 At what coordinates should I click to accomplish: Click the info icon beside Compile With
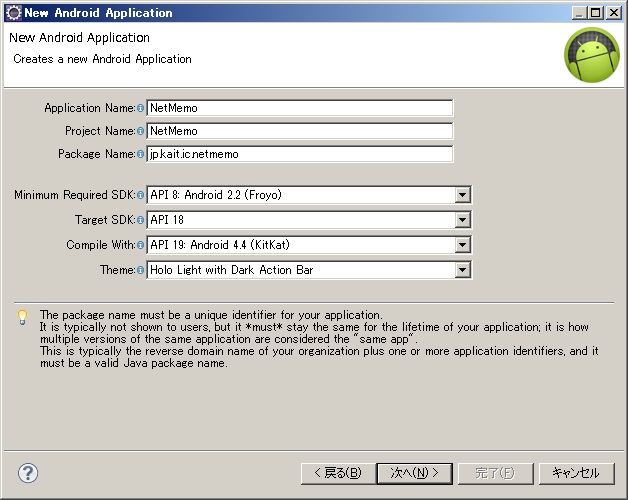(140, 245)
